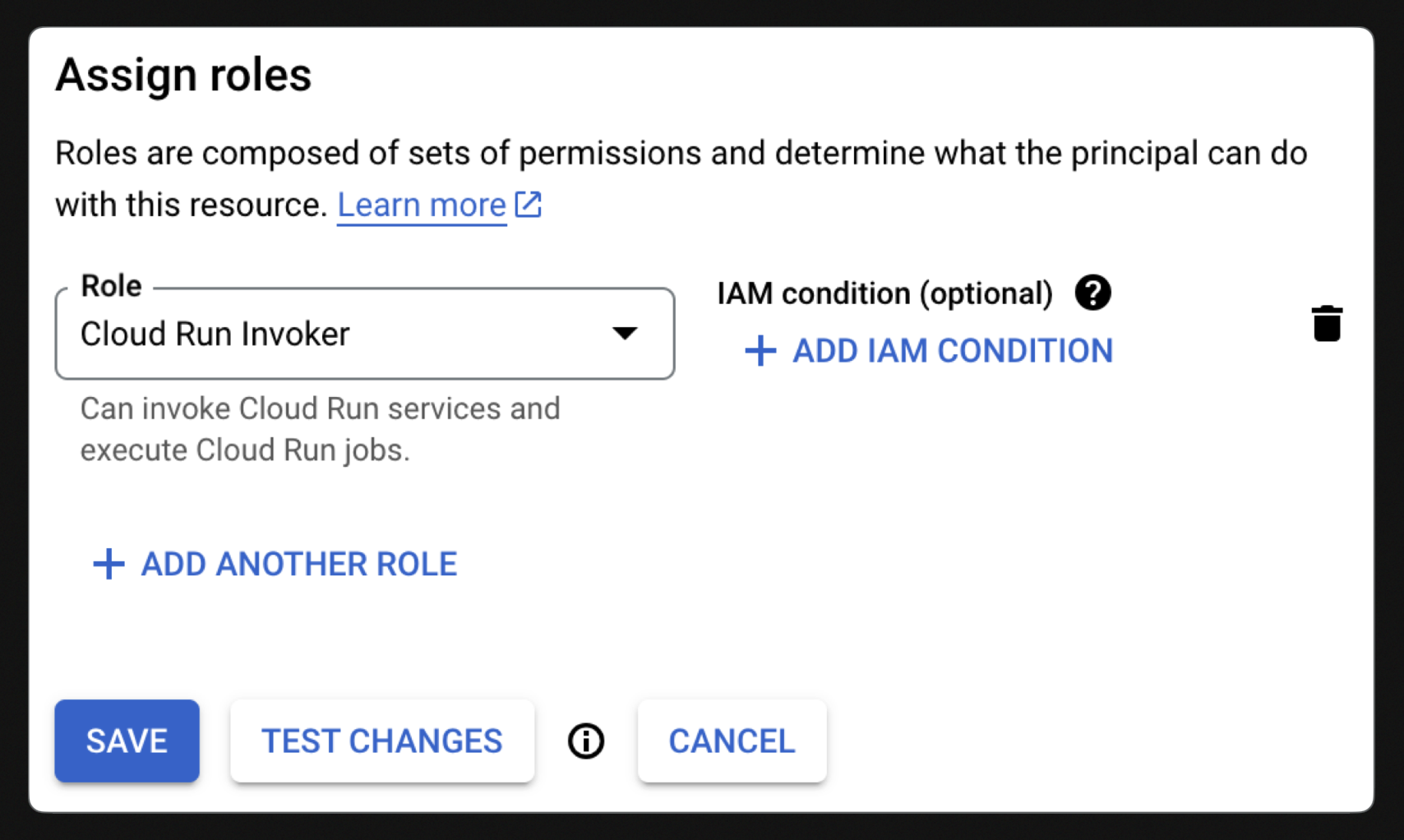Click the IAM condition help question mark

pos(1092,293)
